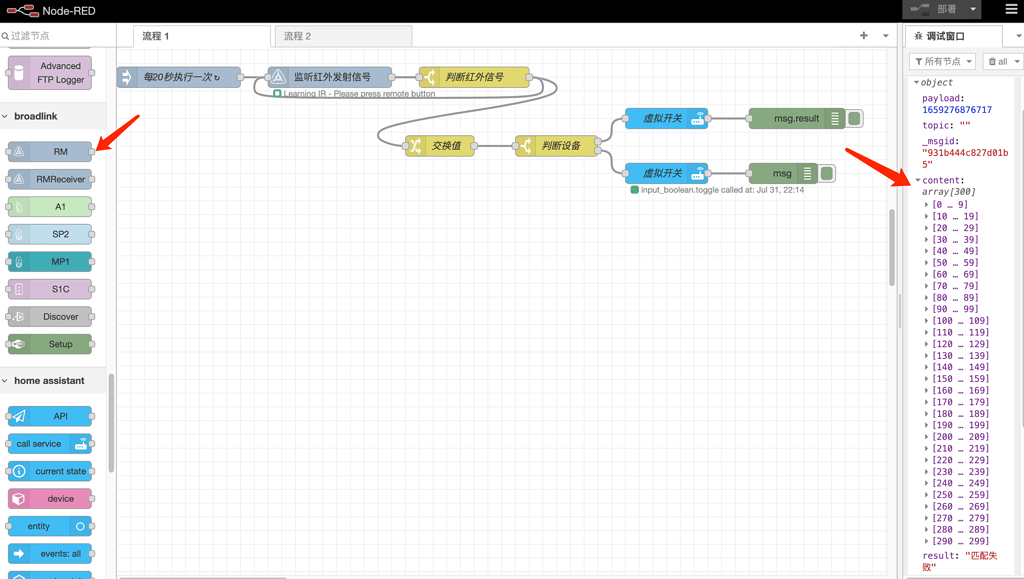1024x579 pixels.
Task: Click the 交换值 change node
Action: (440, 146)
